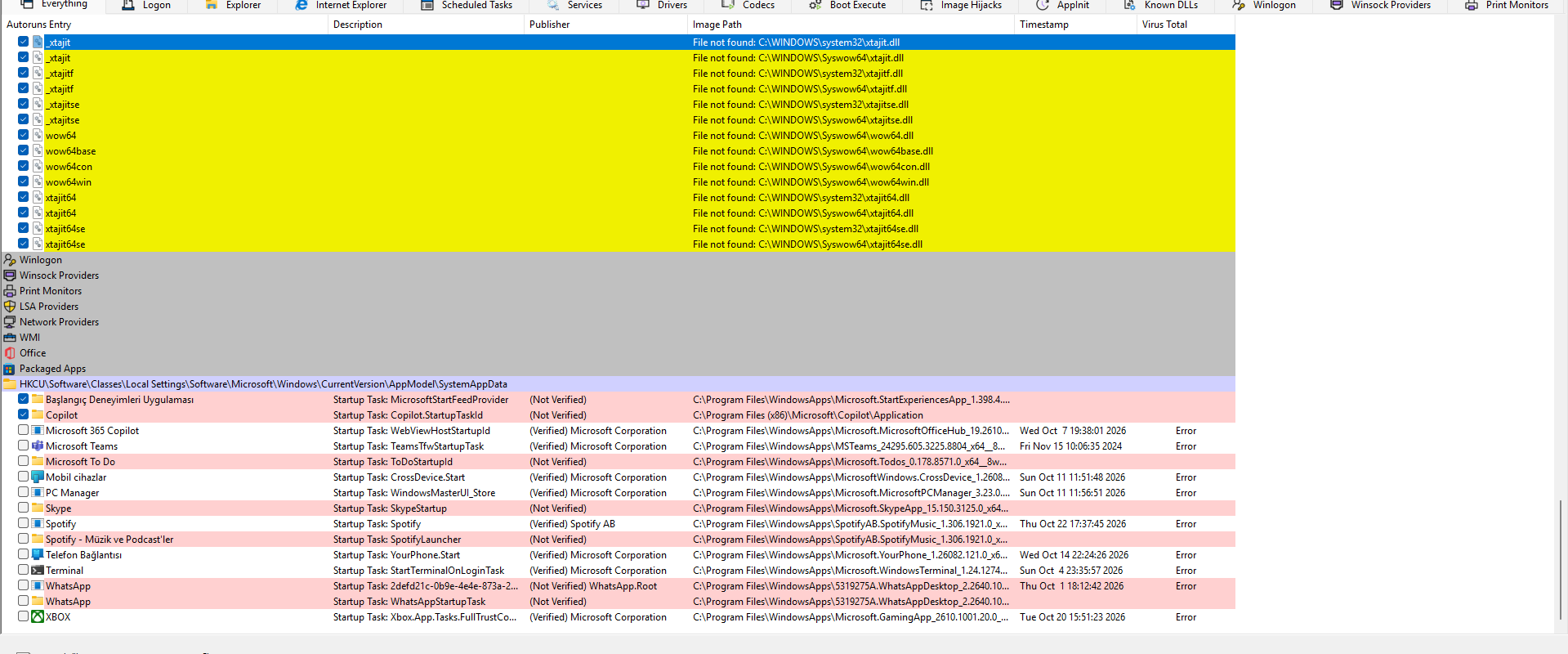Open the Scheduled Tasks tab
The height and width of the screenshot is (654, 1568).
pyautogui.click(x=467, y=5)
